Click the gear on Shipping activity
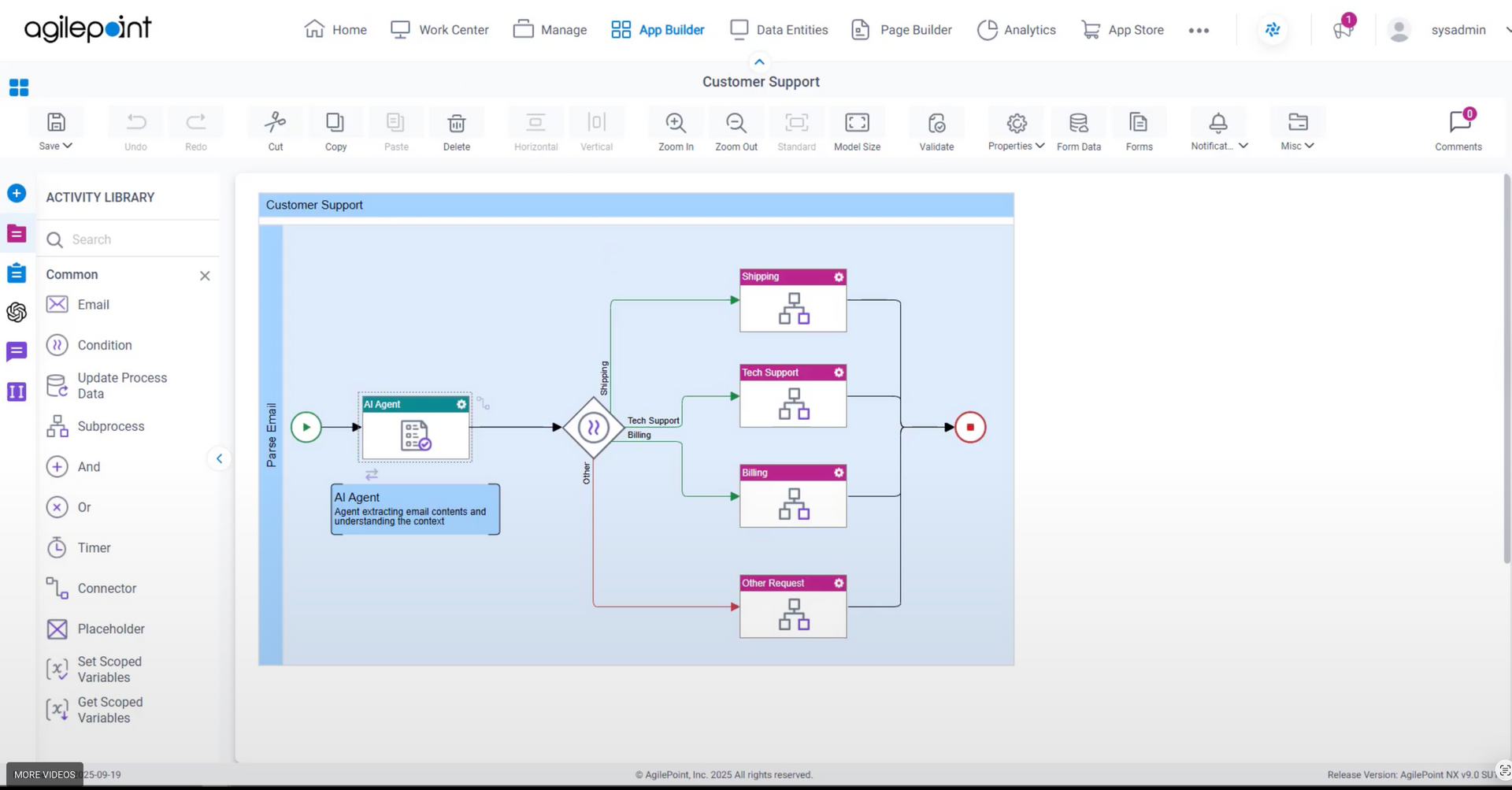This screenshot has height=790, width=1512. pos(839,277)
